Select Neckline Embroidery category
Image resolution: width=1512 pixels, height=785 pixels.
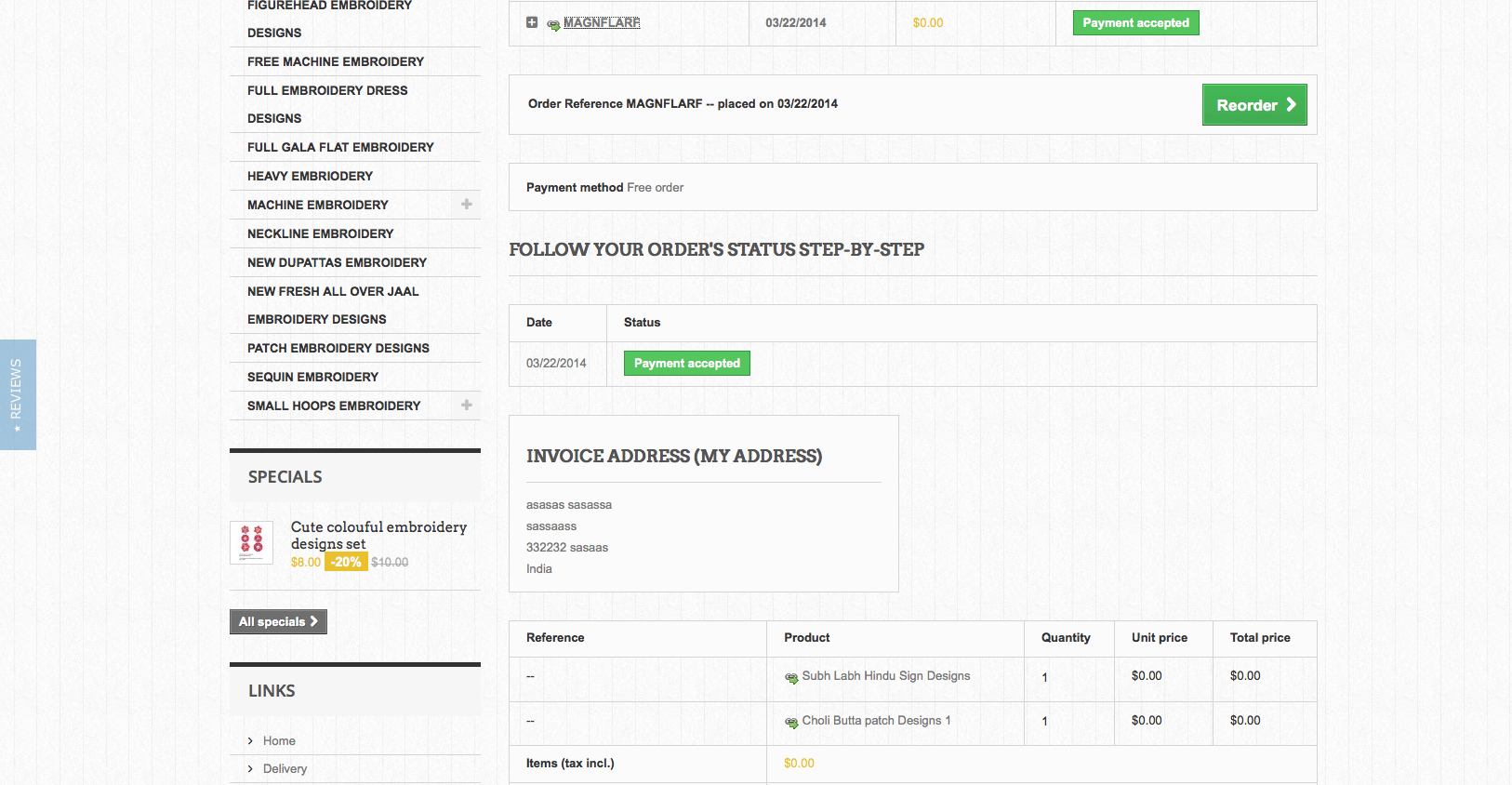pyautogui.click(x=320, y=233)
